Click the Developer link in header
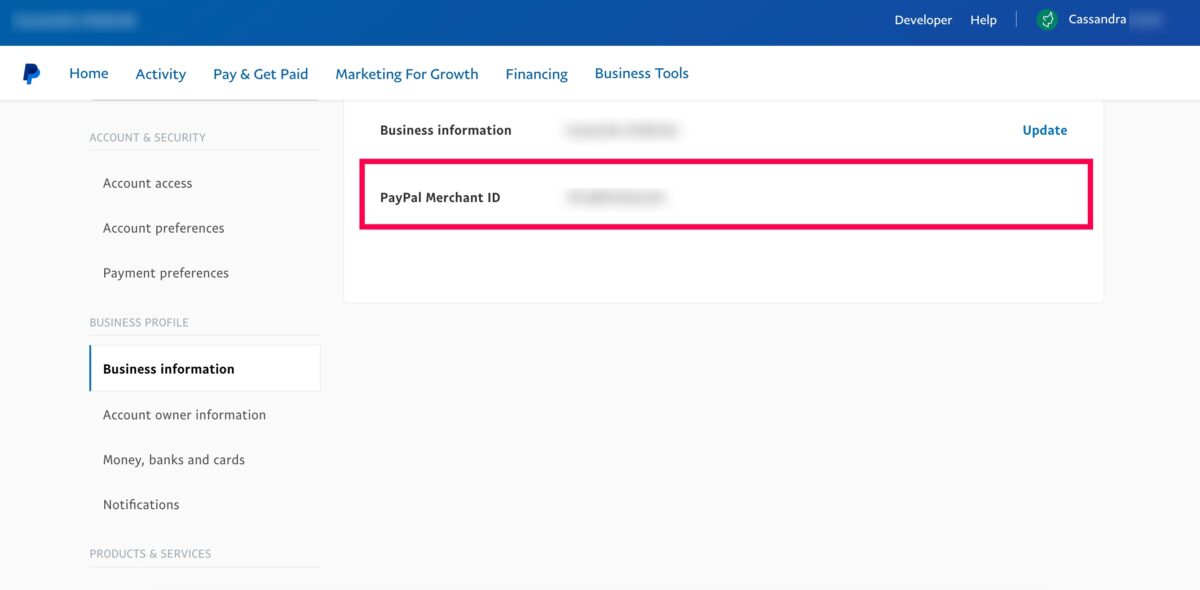 pos(923,20)
